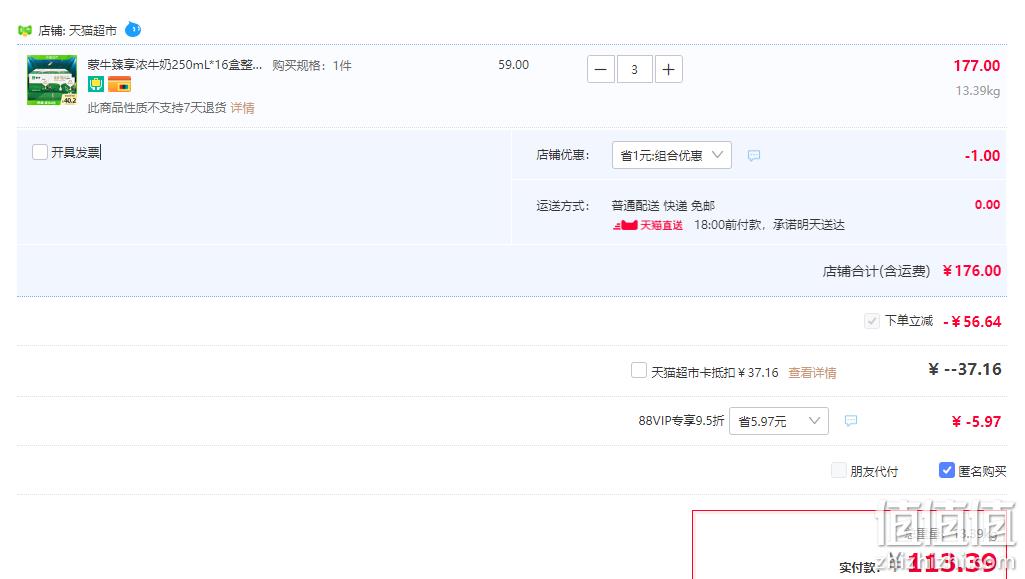1025x579 pixels.
Task: Click the 177.00 item total price
Action: (977, 66)
